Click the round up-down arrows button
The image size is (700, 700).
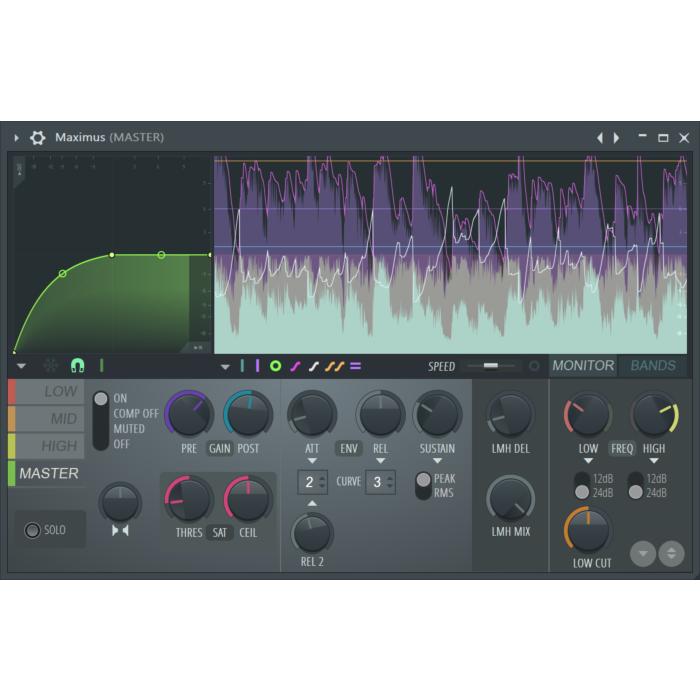click(671, 554)
